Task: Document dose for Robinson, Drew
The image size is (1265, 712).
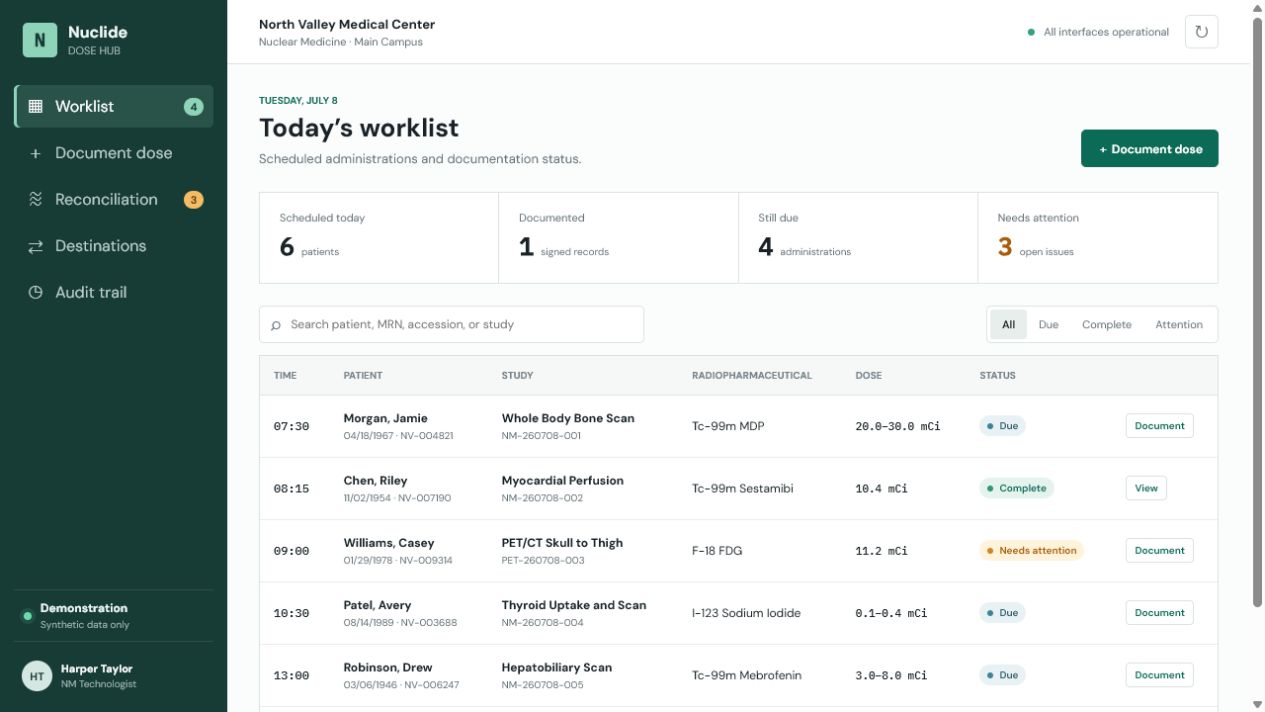Action: [1159, 675]
